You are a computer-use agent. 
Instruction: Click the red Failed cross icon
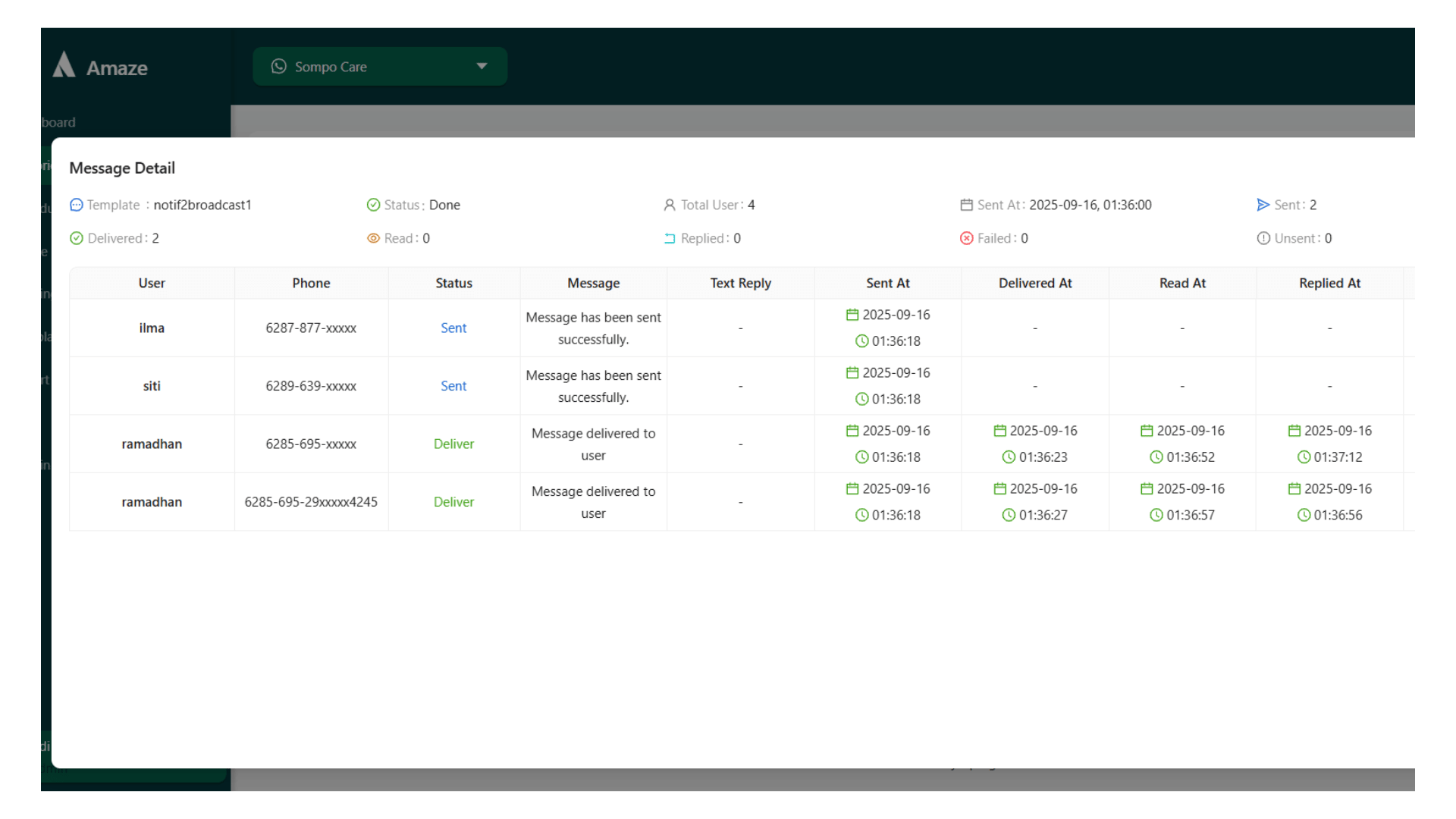coord(966,239)
